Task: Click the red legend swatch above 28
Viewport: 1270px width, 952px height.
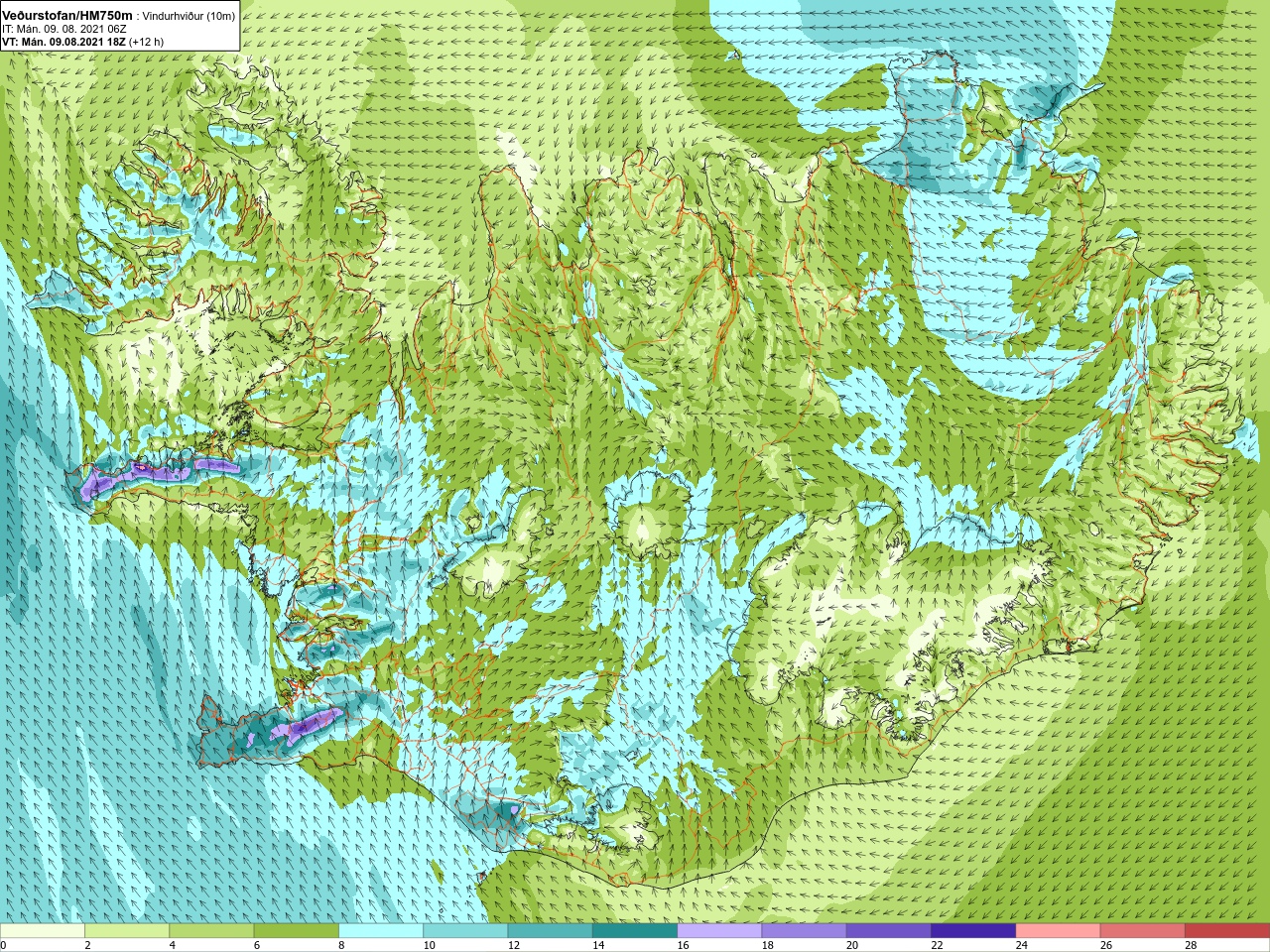Action: pos(1227,931)
